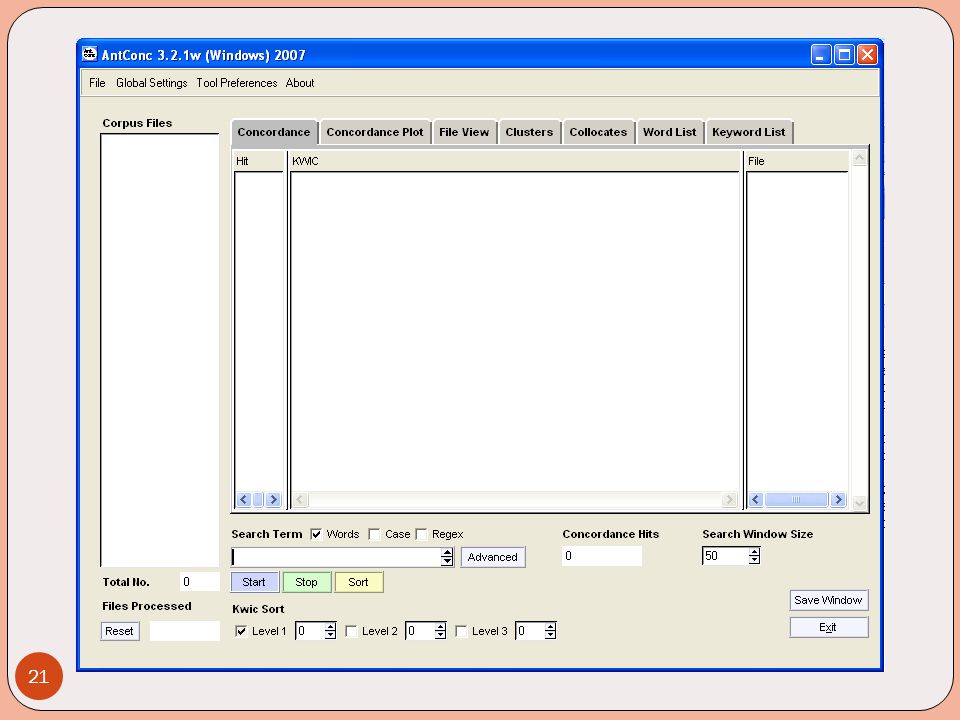Click the File column header
This screenshot has height=720, width=960.
pos(797,162)
